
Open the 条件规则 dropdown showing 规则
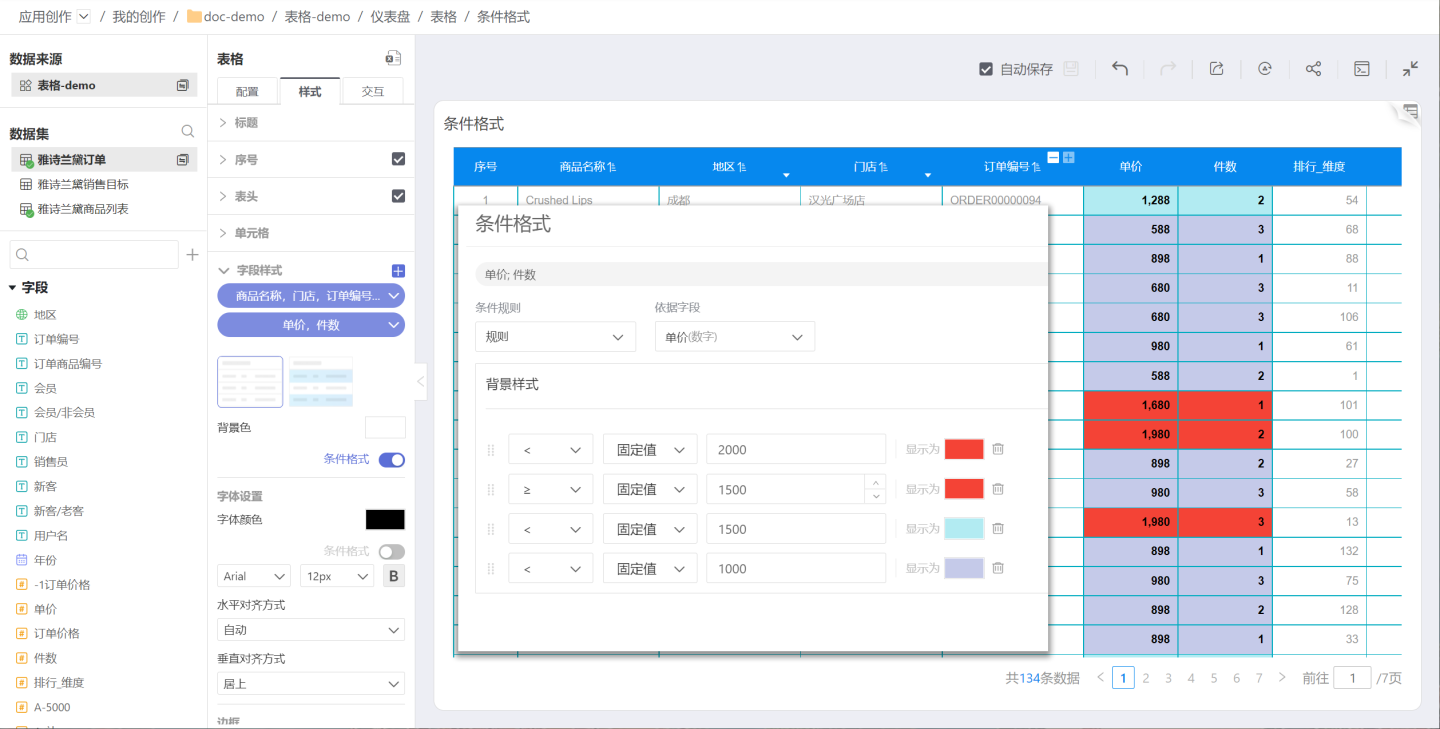coord(555,337)
